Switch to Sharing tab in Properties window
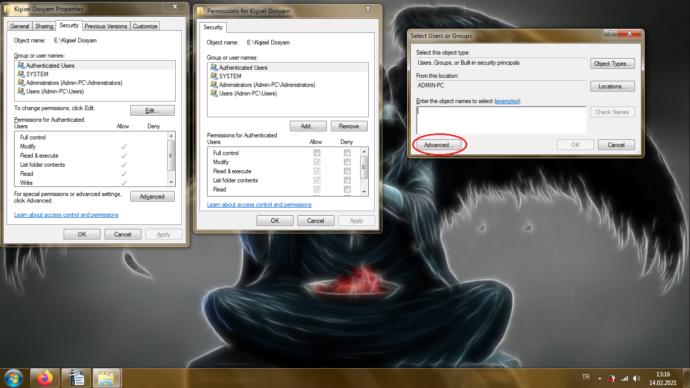Image resolution: width=690 pixels, height=388 pixels. point(44,26)
